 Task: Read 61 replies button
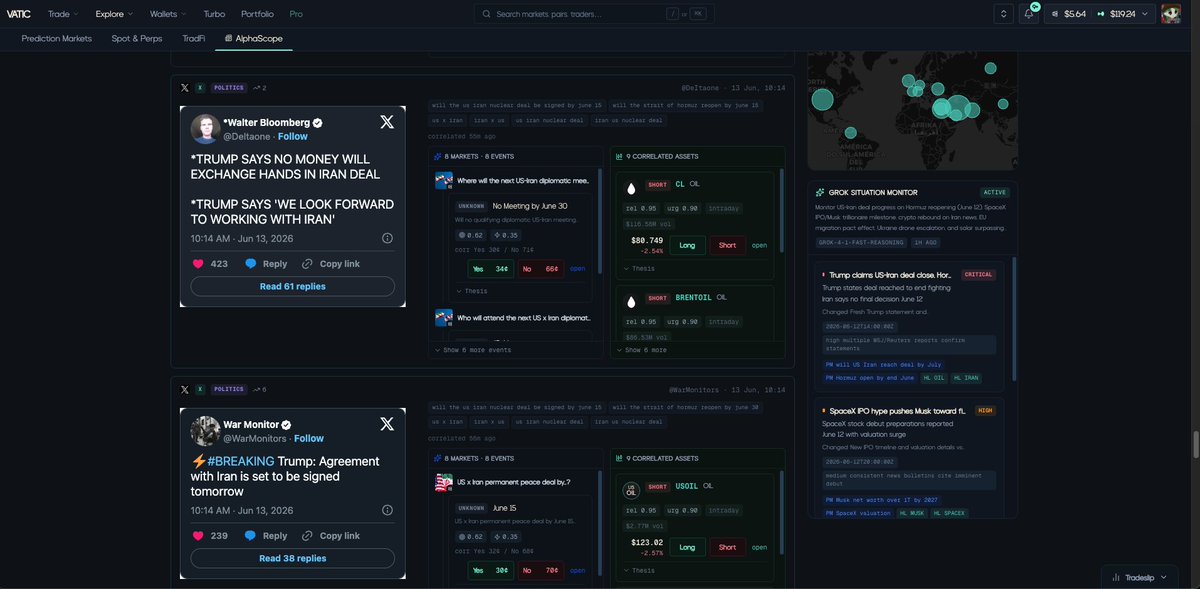tap(293, 286)
